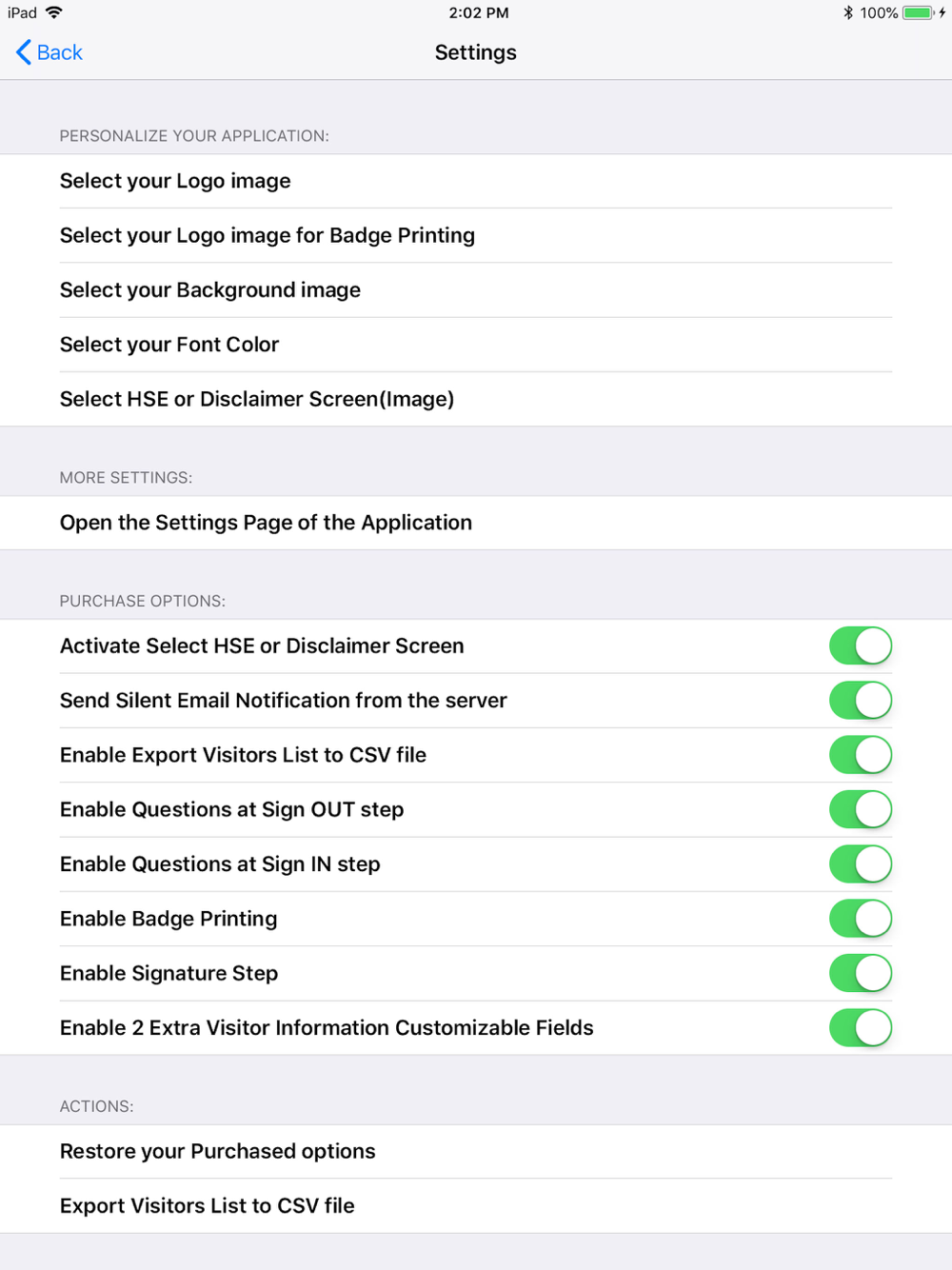This screenshot has width=952, height=1270.
Task: Open the Settings Page of the Application
Action: click(476, 523)
